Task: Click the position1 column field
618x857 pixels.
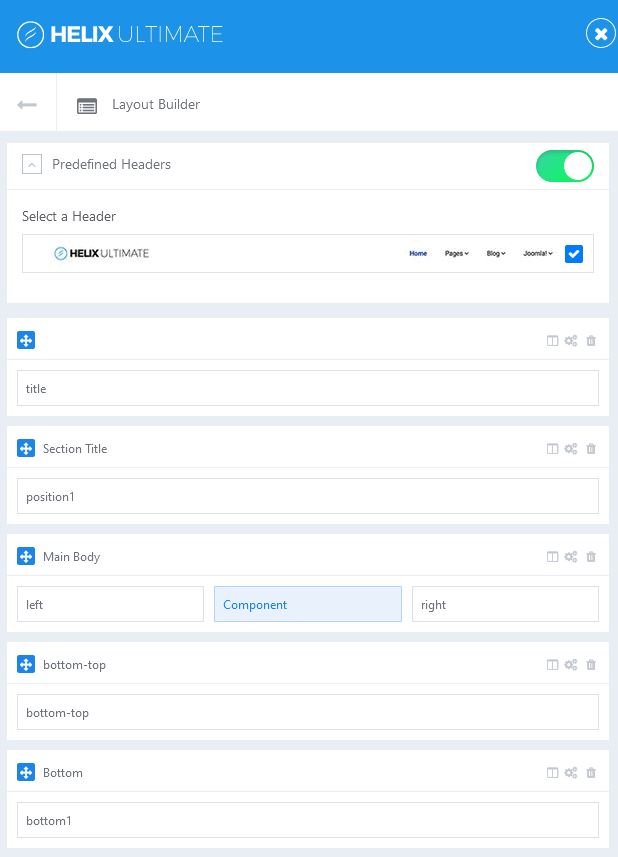Action: point(308,497)
